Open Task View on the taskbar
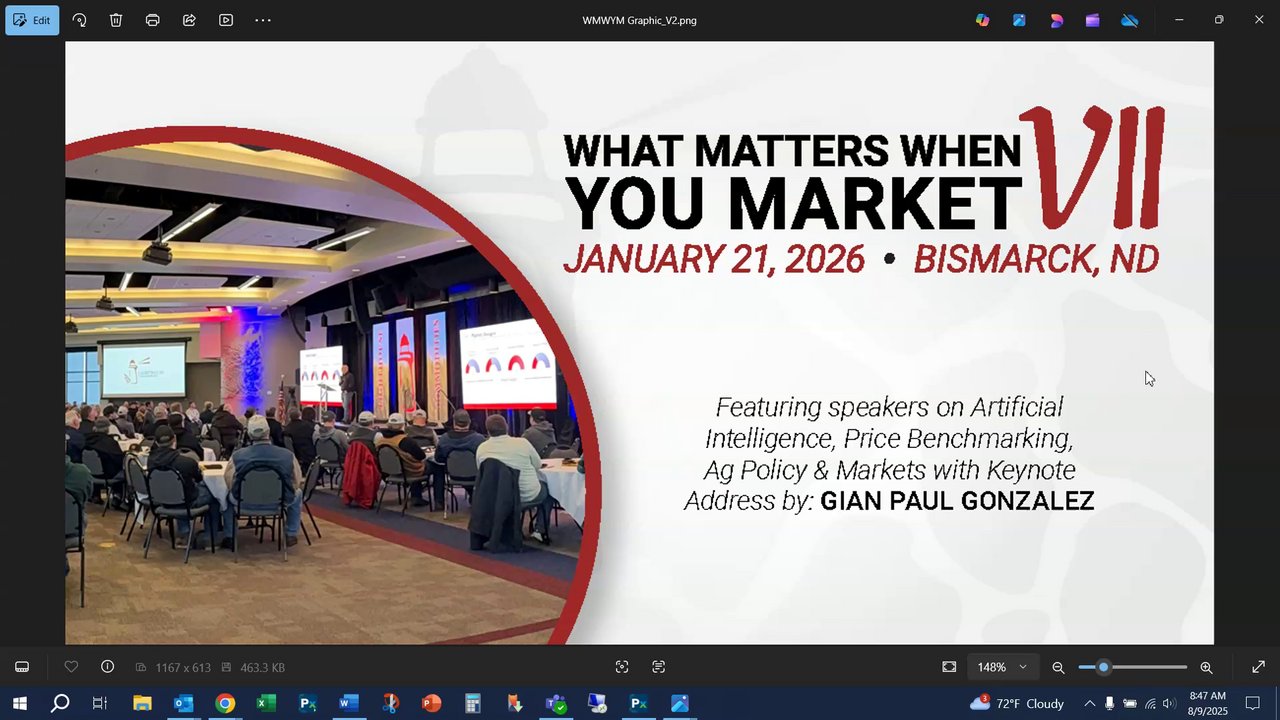Image resolution: width=1280 pixels, height=720 pixels. [x=100, y=703]
